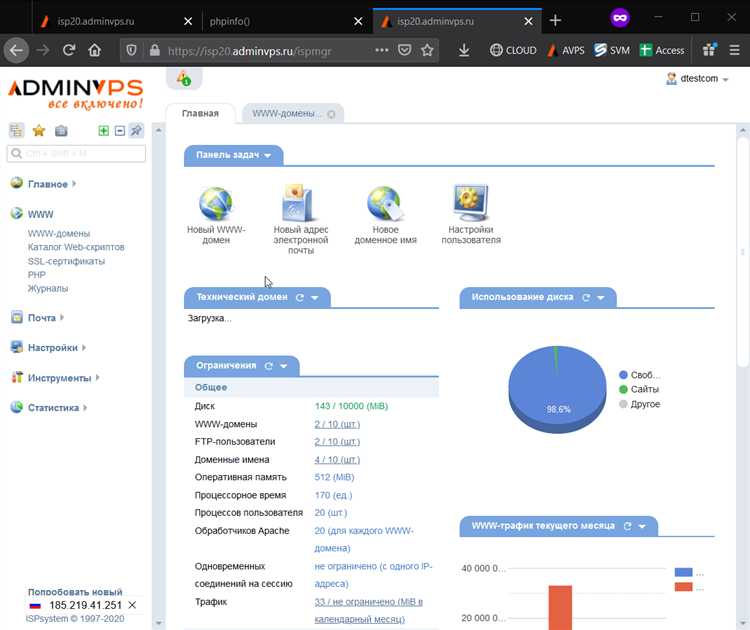Close the WWW-домены panel tab
This screenshot has height=630, width=750.
[x=331, y=114]
